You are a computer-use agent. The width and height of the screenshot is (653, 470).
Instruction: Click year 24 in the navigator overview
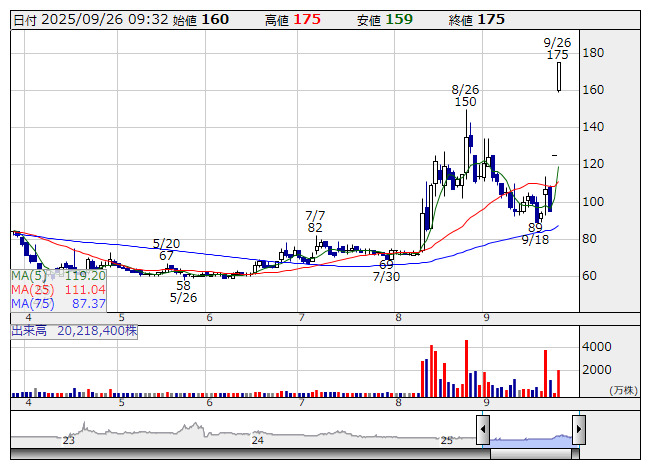[x=258, y=440]
